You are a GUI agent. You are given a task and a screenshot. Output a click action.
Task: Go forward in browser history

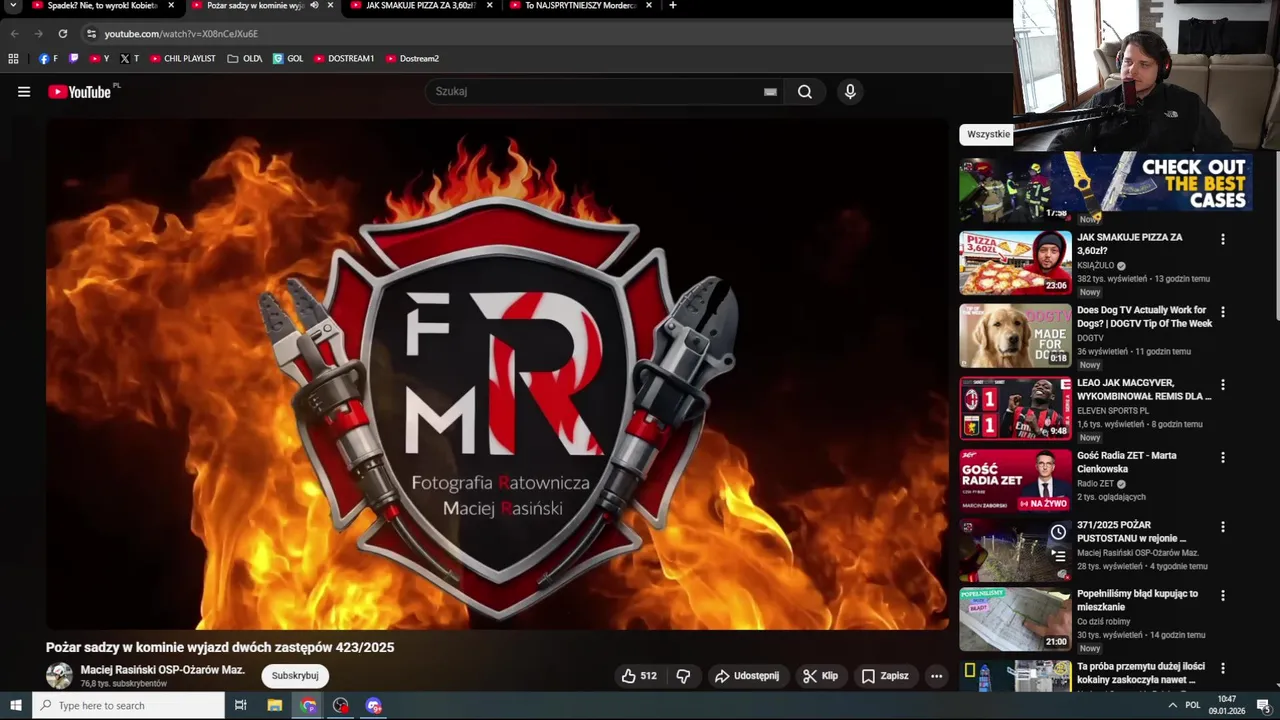[38, 33]
